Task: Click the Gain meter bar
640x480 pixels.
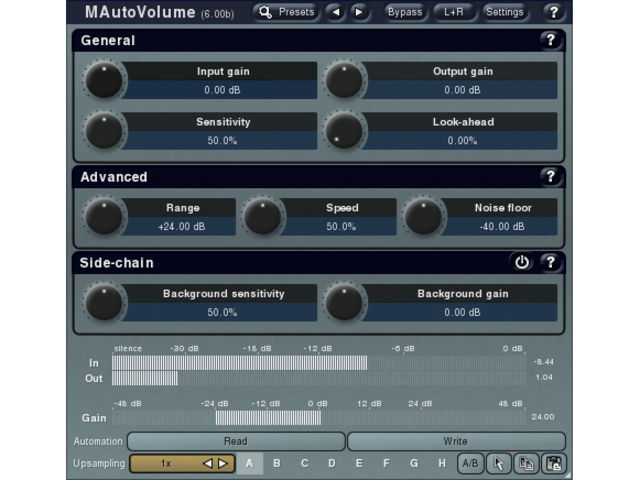Action: [x=319, y=418]
